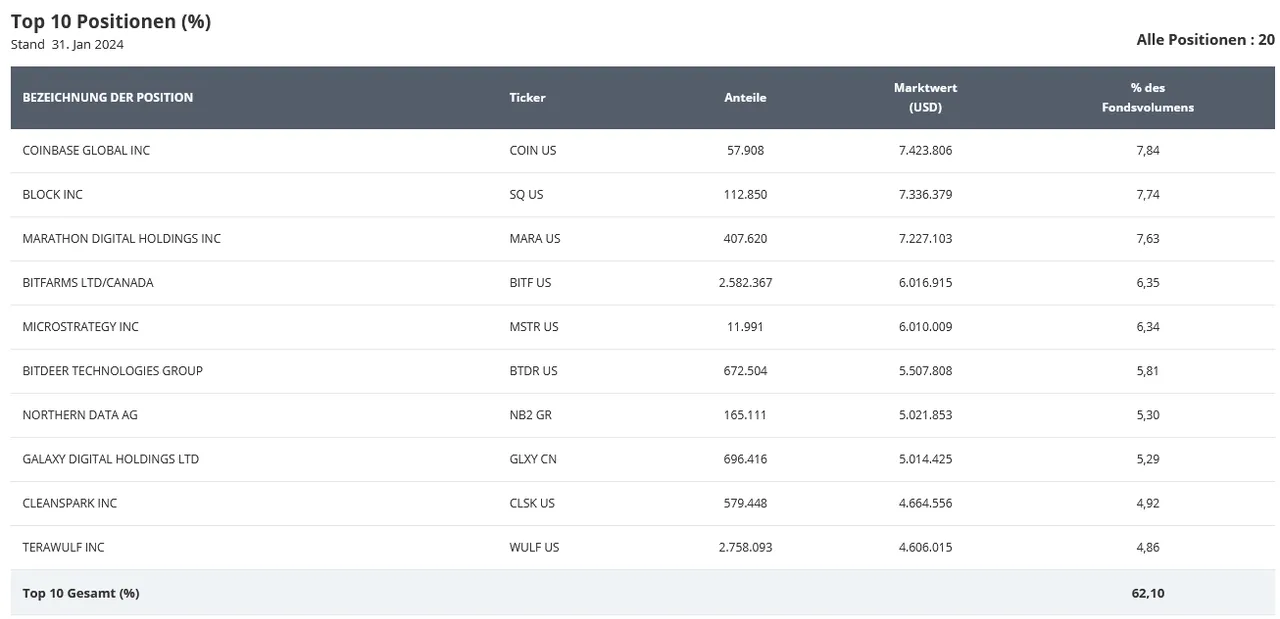Click the 'Anteile' column header
Image resolution: width=1280 pixels, height=619 pixels.
point(745,97)
